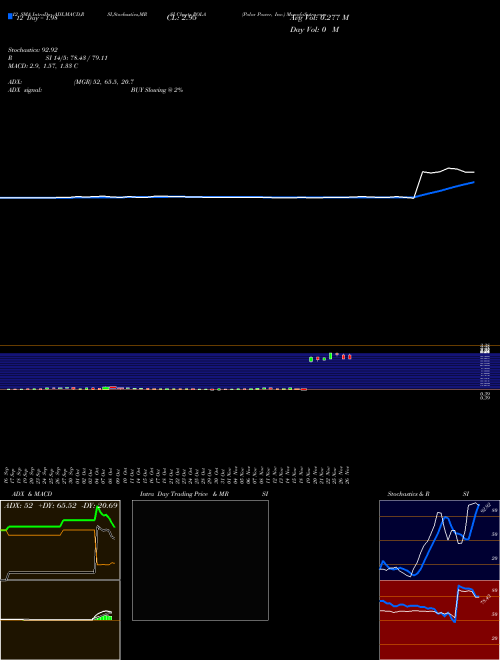This screenshot has height=660, width=500.
Task: Select the 'Stochastics & R' panel title
Action: pos(408,494)
